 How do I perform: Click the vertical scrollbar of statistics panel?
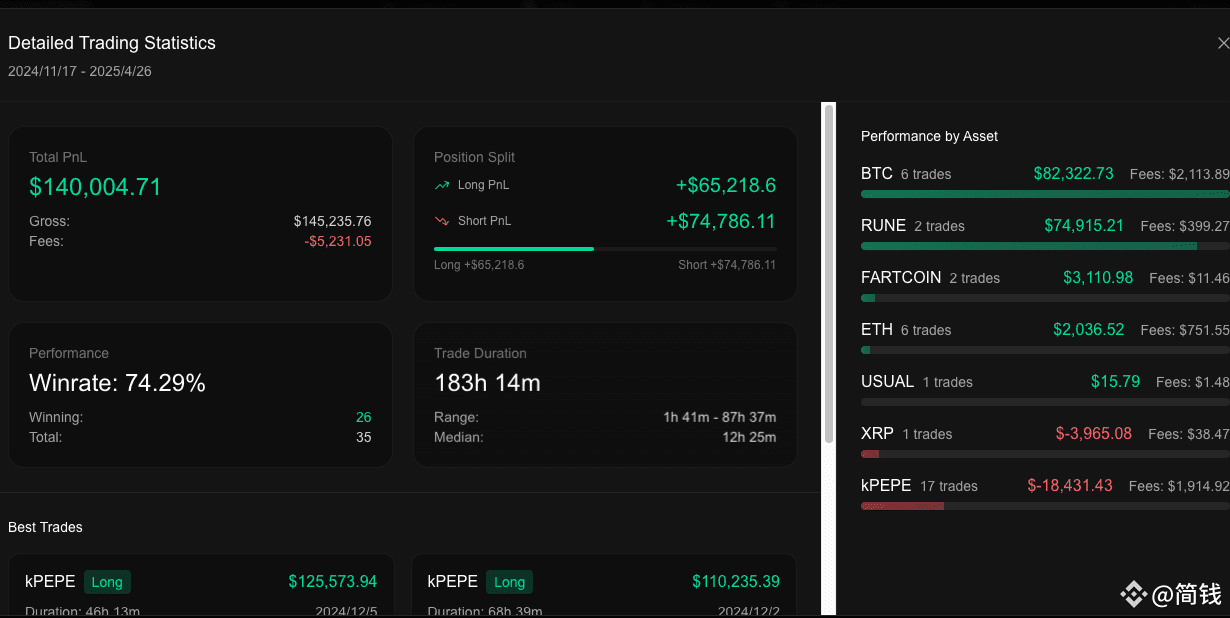coord(828,273)
